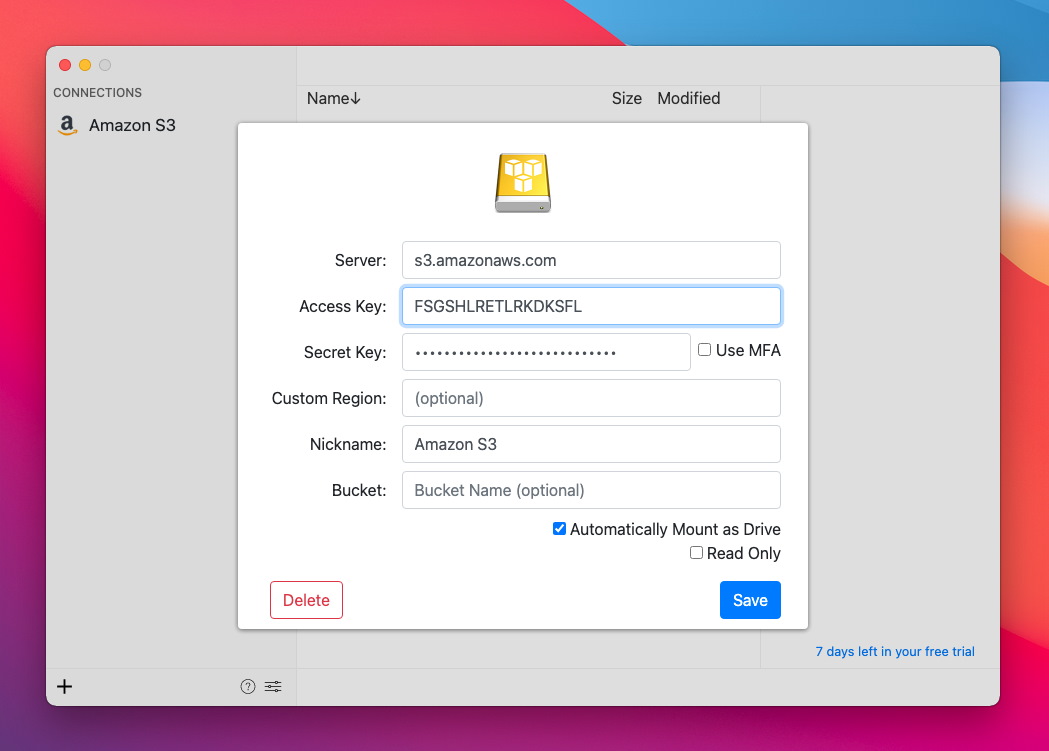Click into the Access Key field
Viewport: 1049px width, 751px height.
click(x=591, y=306)
